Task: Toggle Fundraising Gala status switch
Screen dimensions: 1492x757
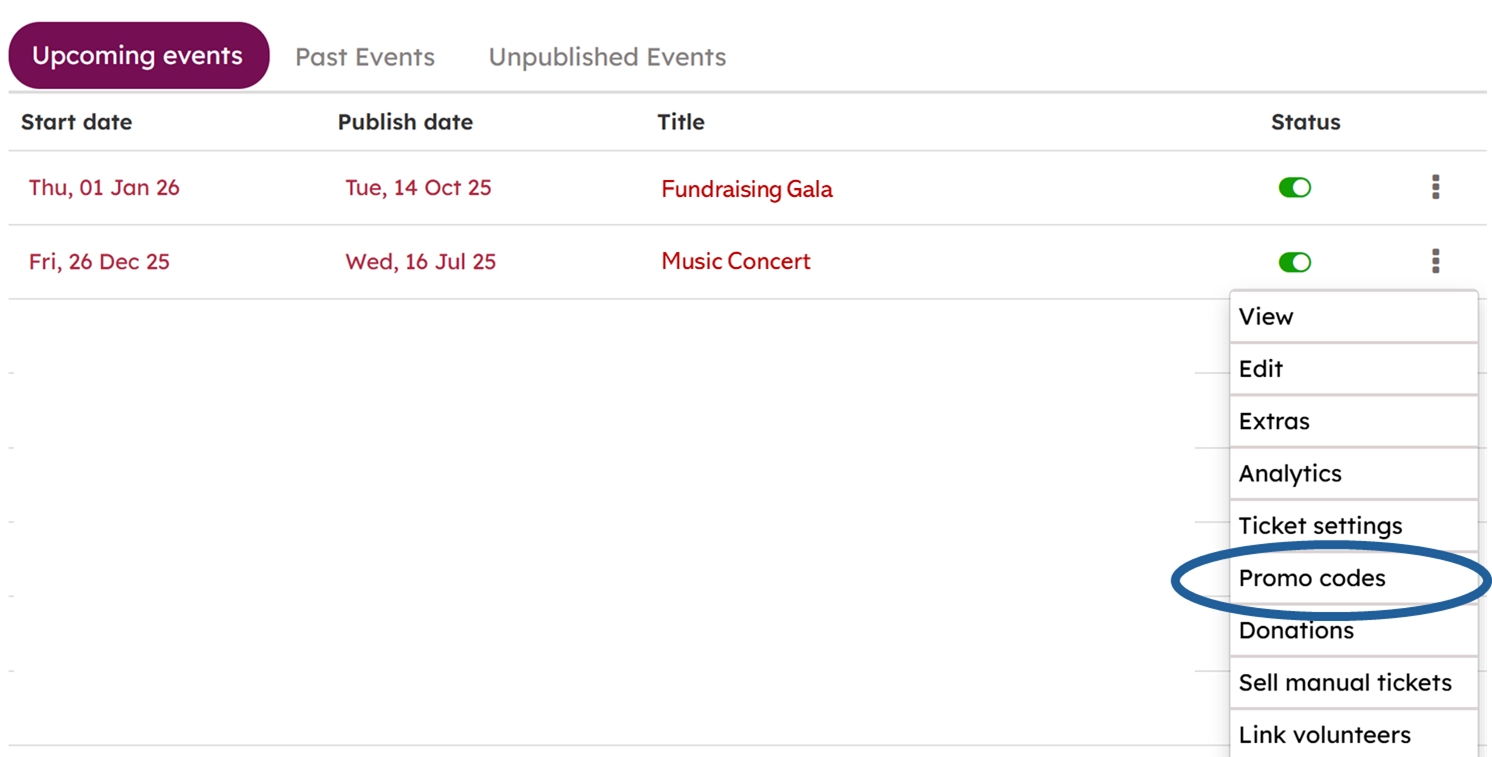Action: (1294, 188)
